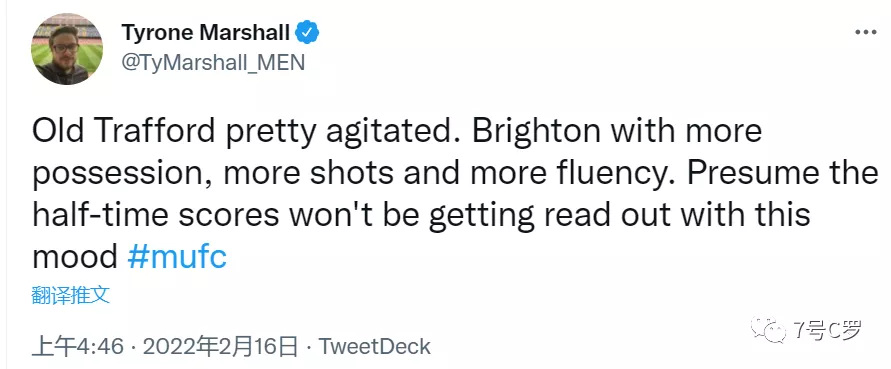Click the word 'Presume' in the tweet

pos(751,173)
